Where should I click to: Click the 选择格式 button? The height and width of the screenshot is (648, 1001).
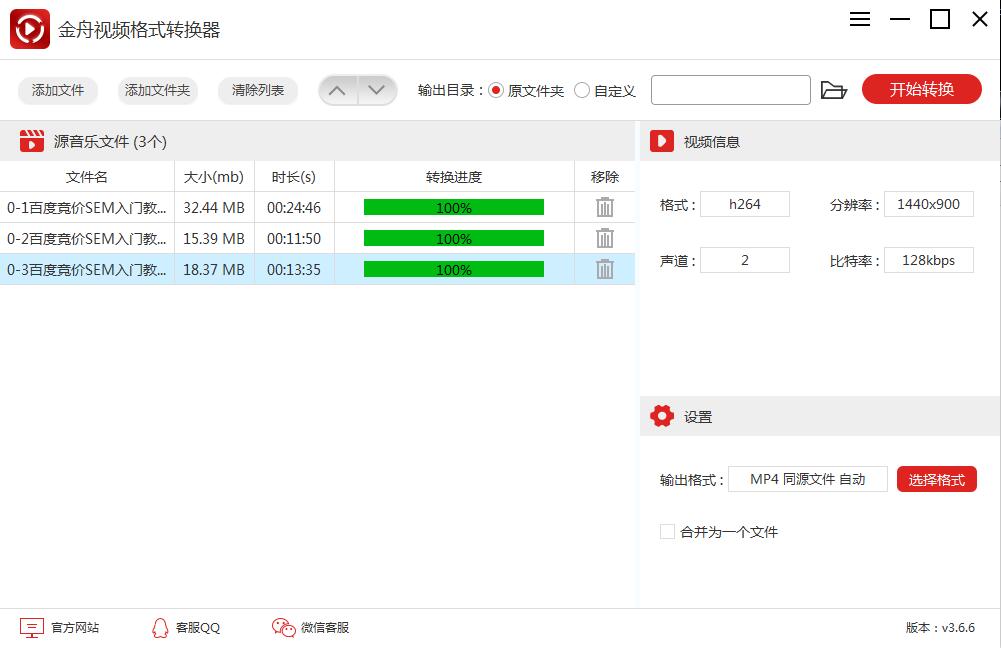[x=936, y=480]
